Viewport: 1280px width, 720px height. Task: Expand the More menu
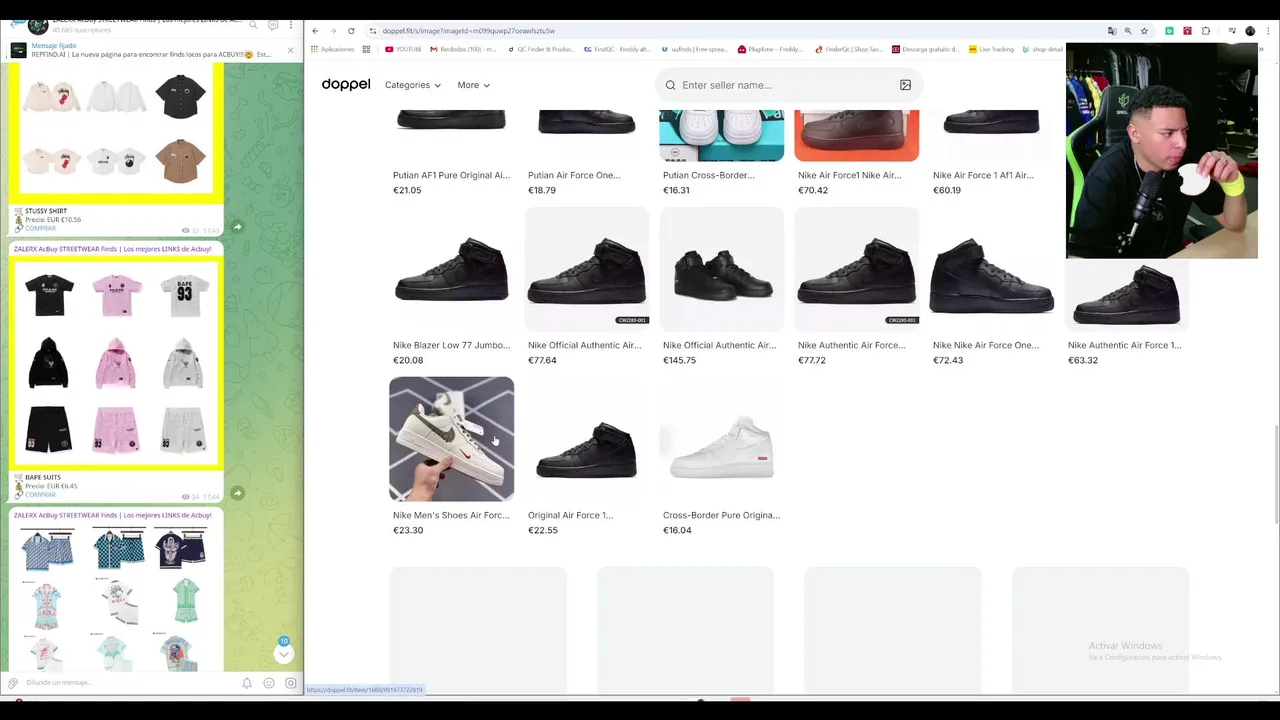[x=473, y=85]
